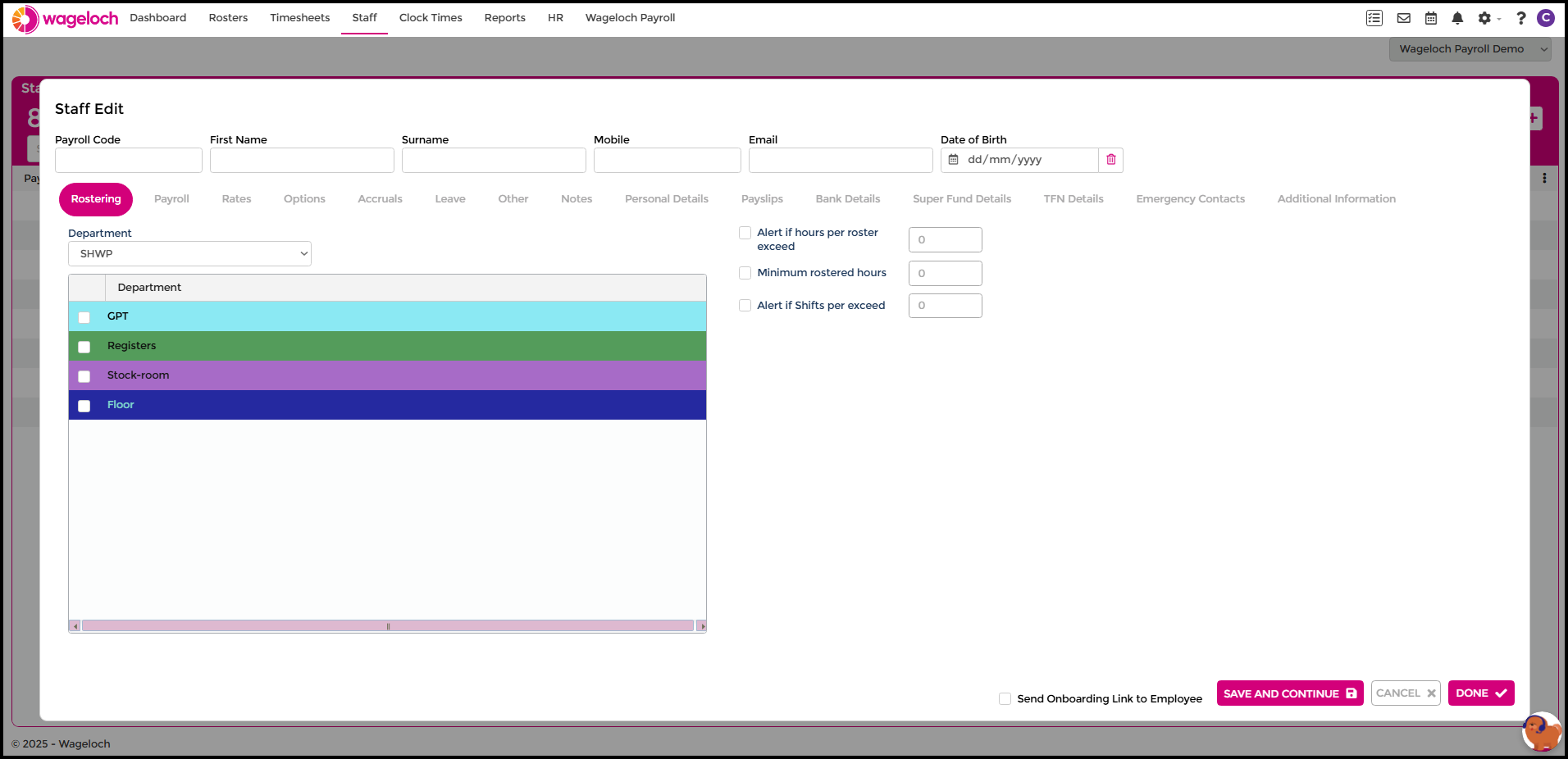This screenshot has height=759, width=1568.
Task: Check Minimum rostered hours option
Action: coord(745,273)
